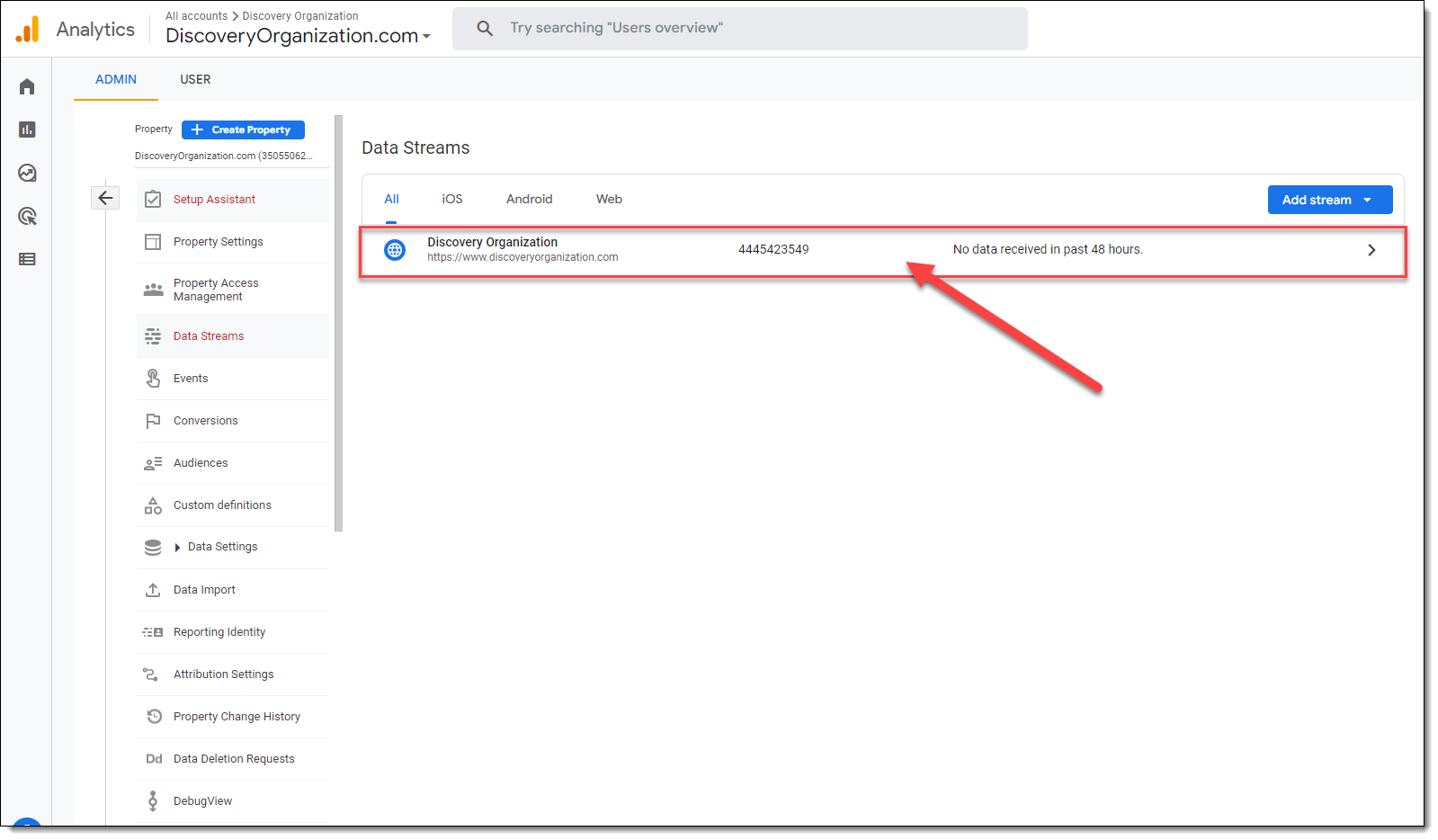Open the Reports bar chart icon
The image size is (1438, 840).
click(x=27, y=130)
